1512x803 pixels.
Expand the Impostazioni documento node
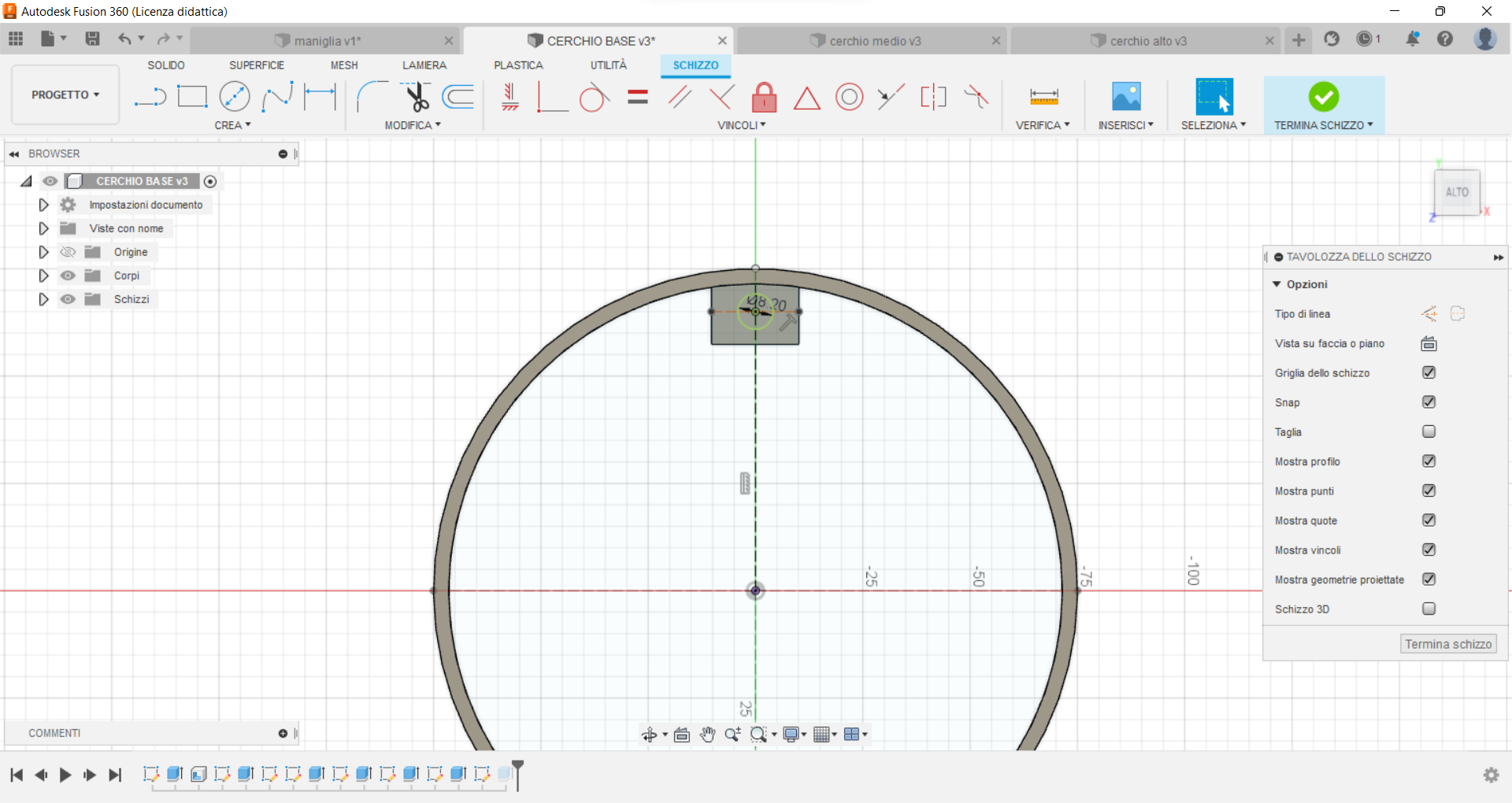(43, 205)
